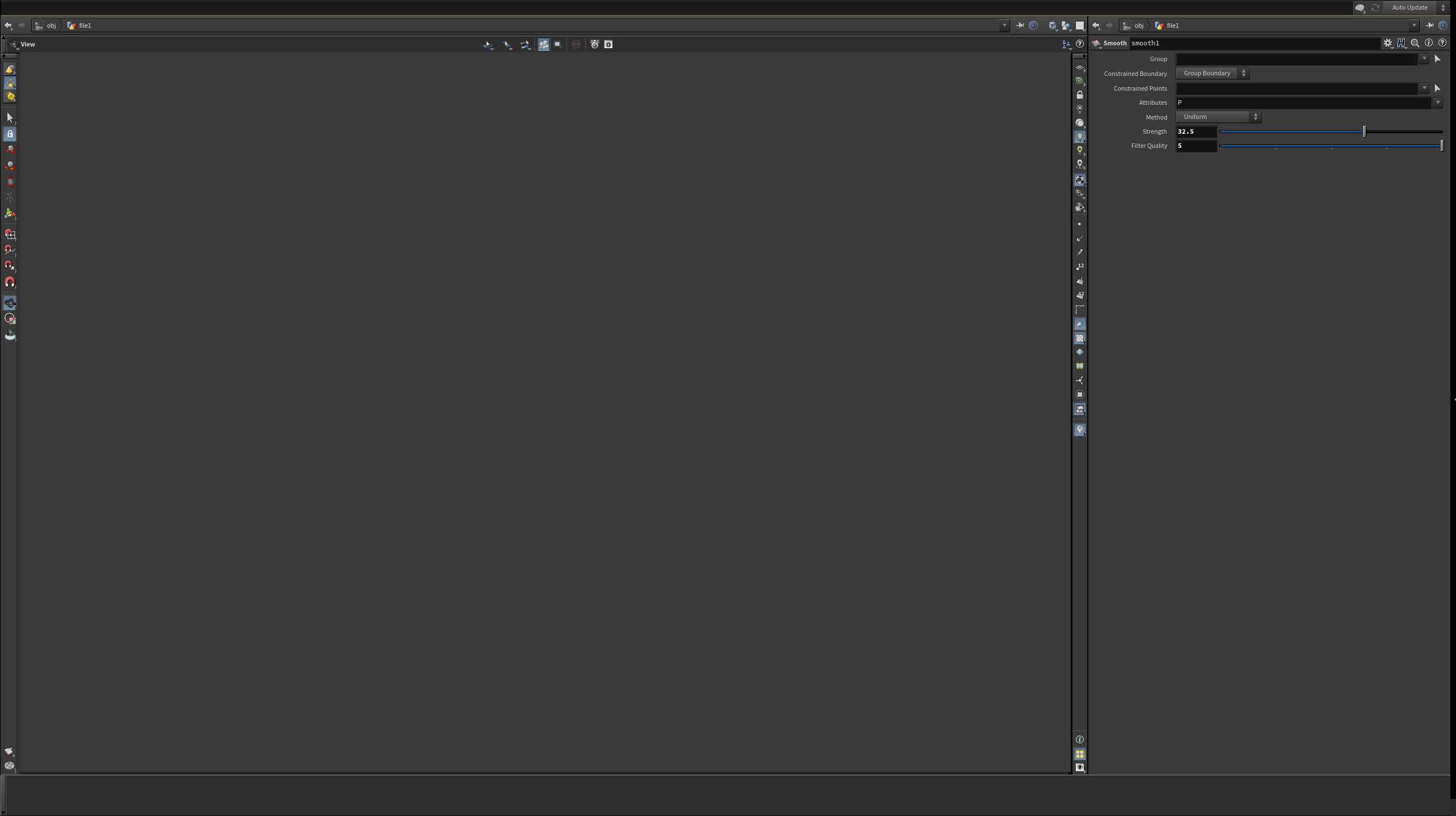Open the Group field dropdown arrow
Screen dimensions: 1456x816
pyautogui.click(x=1424, y=59)
